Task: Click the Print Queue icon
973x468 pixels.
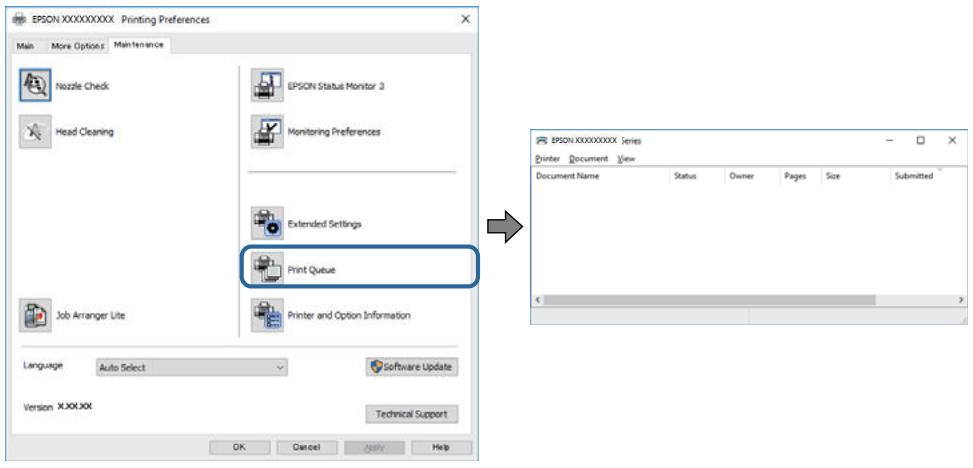Action: click(x=267, y=269)
